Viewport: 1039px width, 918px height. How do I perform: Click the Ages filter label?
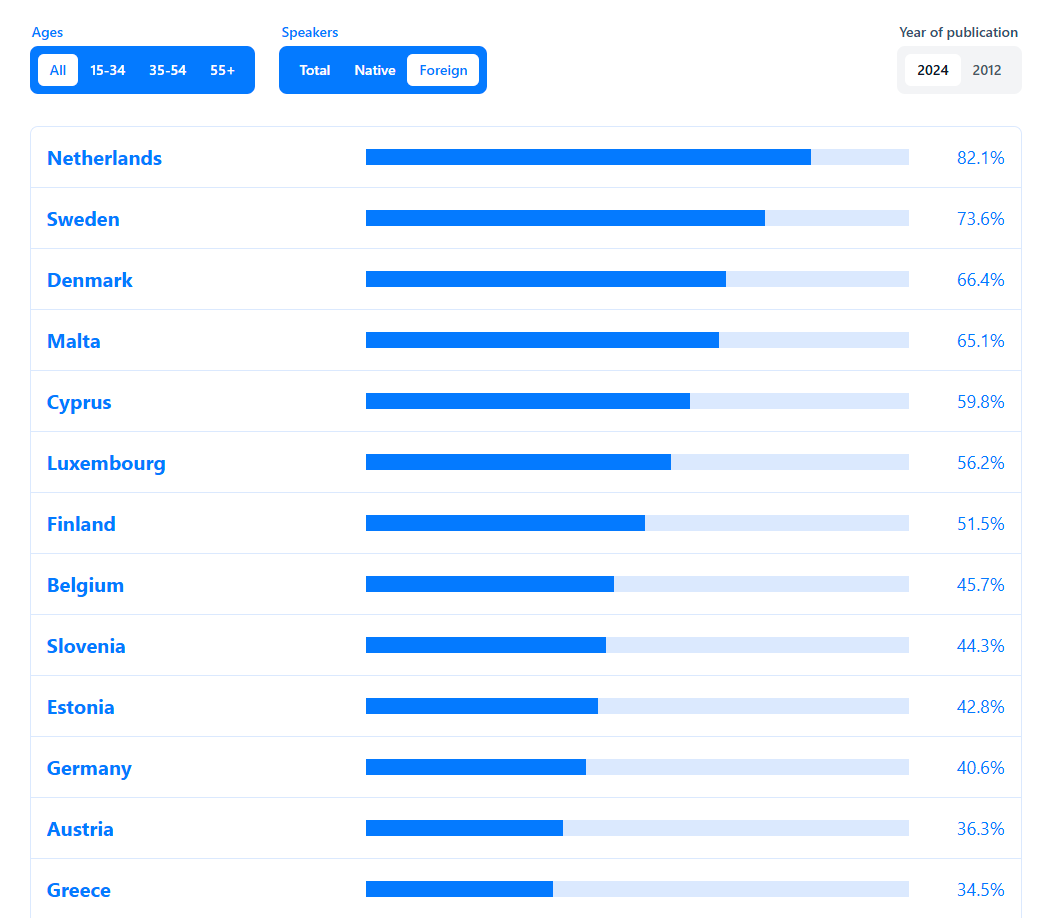[x=47, y=32]
